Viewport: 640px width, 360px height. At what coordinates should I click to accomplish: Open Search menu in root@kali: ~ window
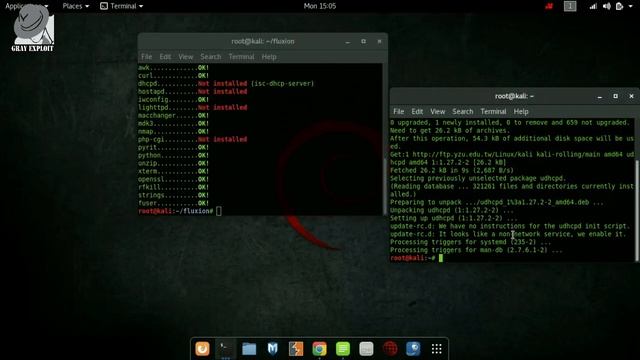coord(462,111)
